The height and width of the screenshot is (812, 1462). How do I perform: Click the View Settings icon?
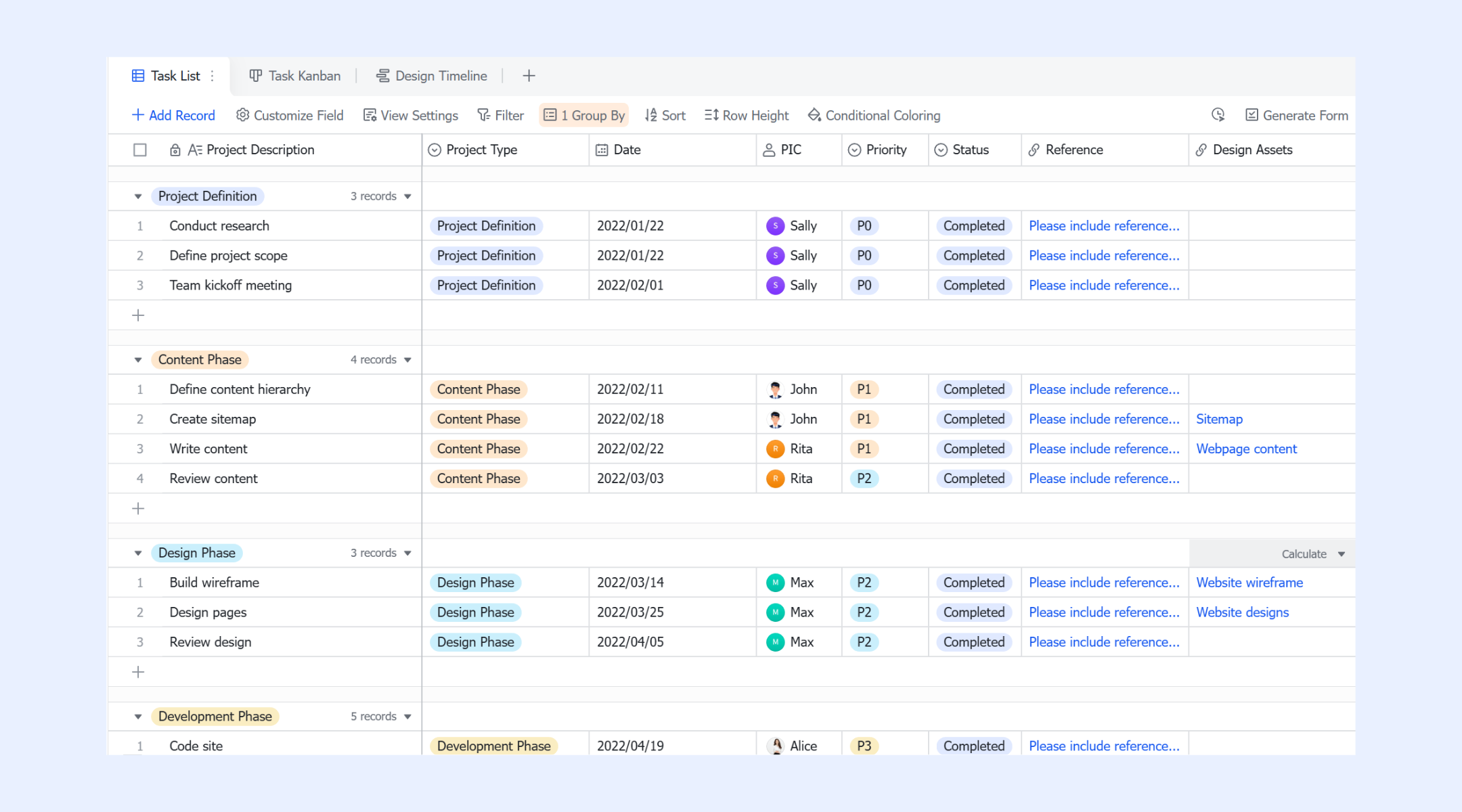370,115
